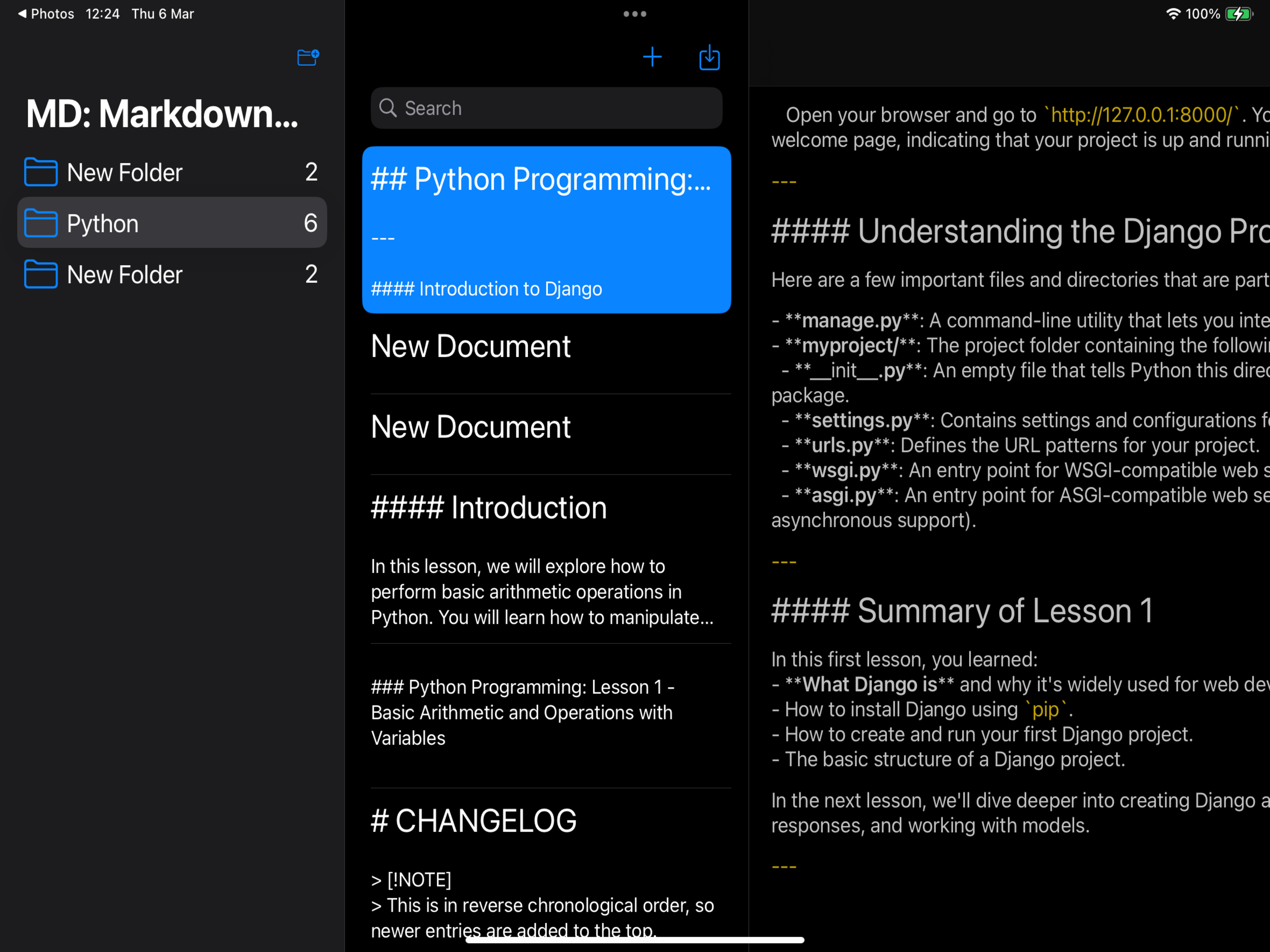Click the 'What Django is' bullet
The image size is (1270, 952).
(x=1020, y=684)
